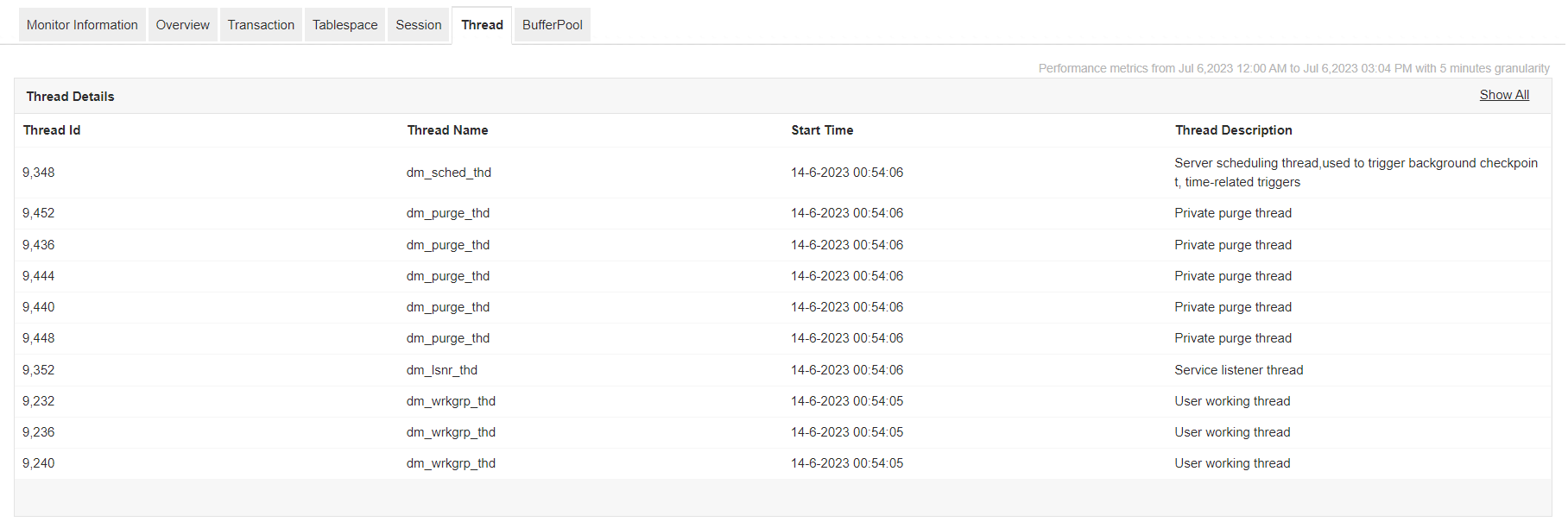Click the Thread Details panel title
The image size is (1568, 528).
click(x=70, y=97)
